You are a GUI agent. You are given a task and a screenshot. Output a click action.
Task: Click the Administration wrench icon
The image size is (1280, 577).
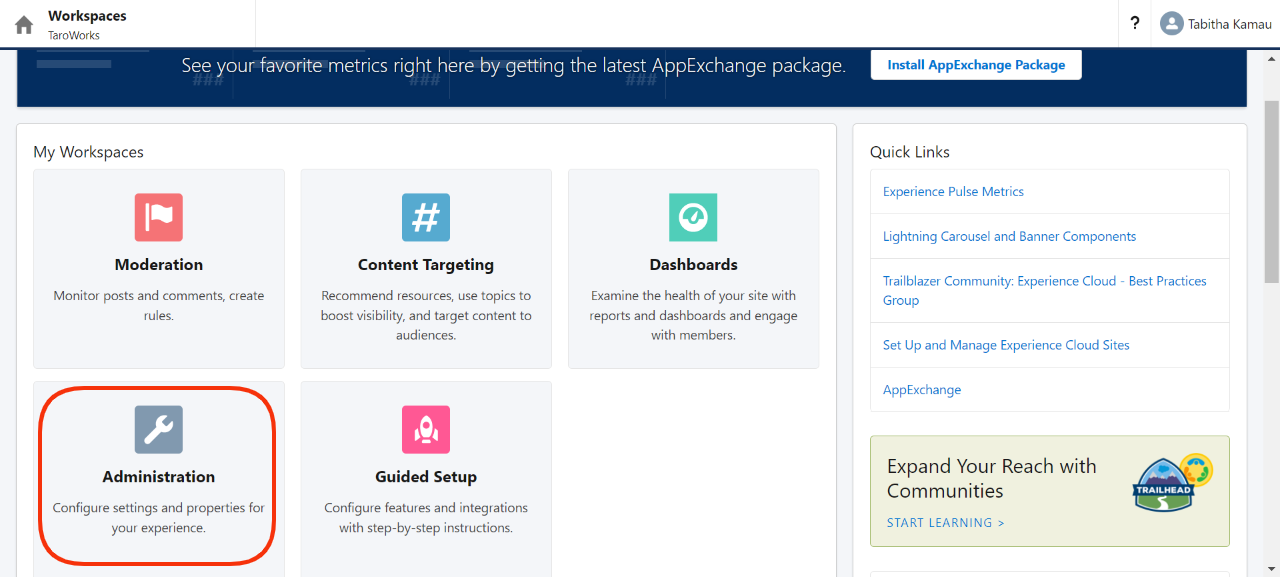[x=159, y=429]
